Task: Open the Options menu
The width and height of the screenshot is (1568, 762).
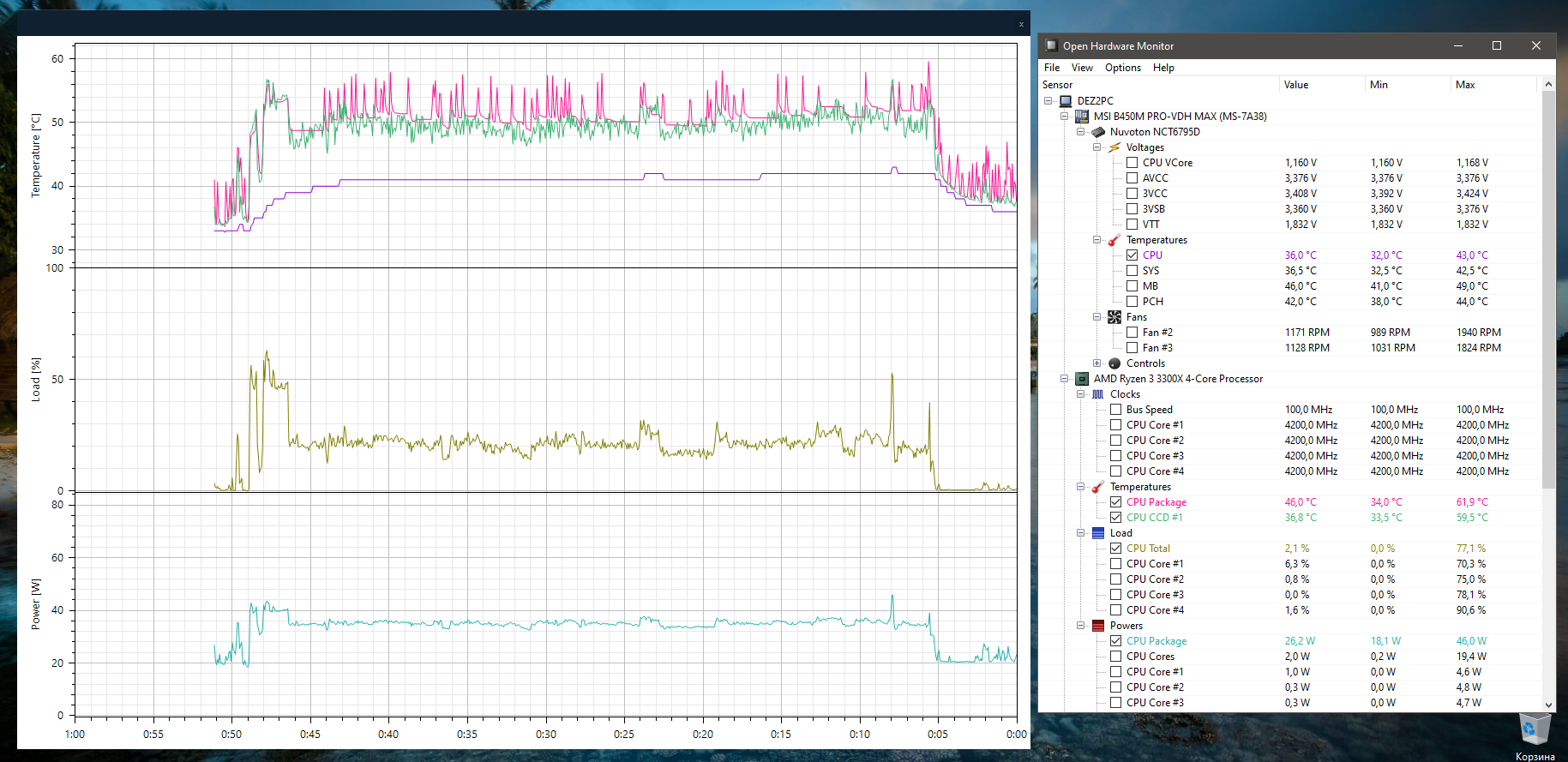Action: tap(1122, 68)
